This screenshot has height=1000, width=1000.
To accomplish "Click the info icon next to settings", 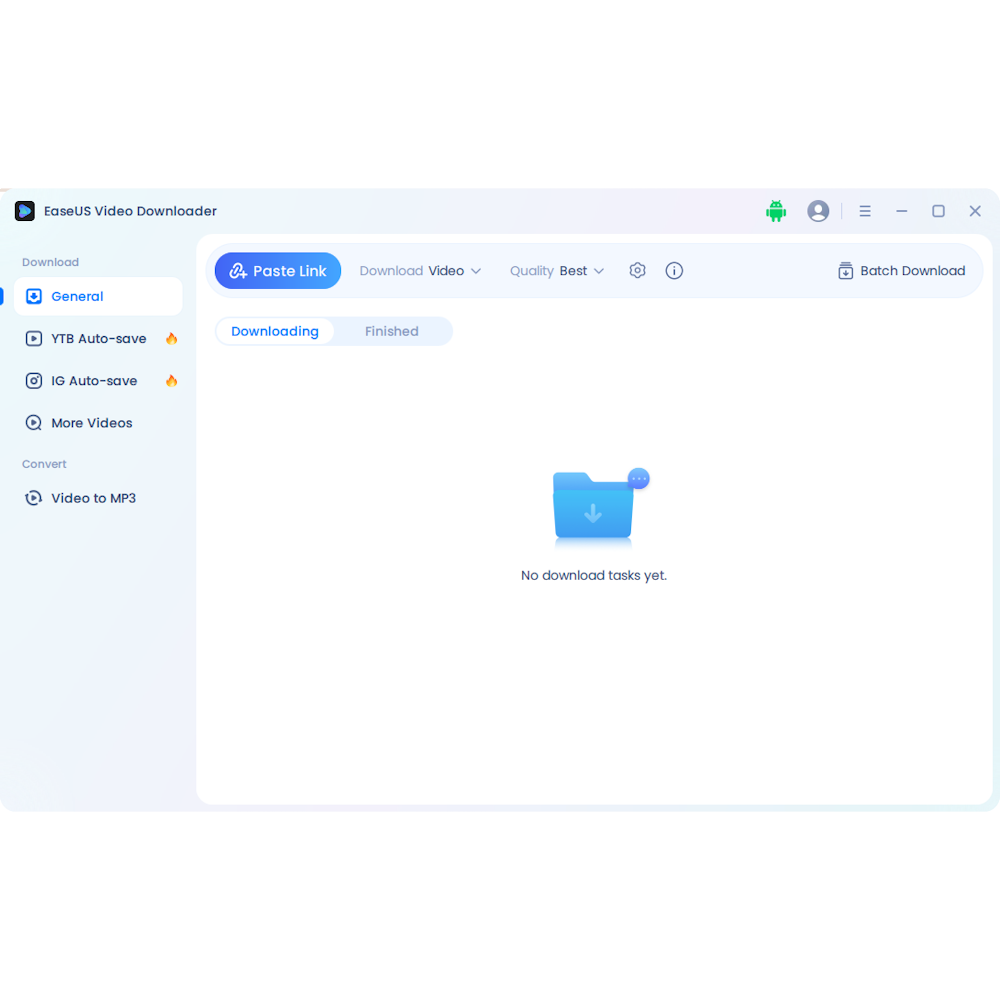I will (674, 270).
